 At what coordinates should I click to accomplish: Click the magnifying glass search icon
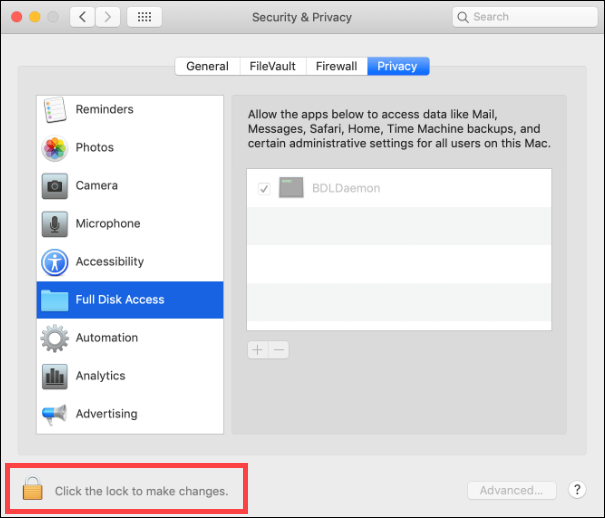463,17
